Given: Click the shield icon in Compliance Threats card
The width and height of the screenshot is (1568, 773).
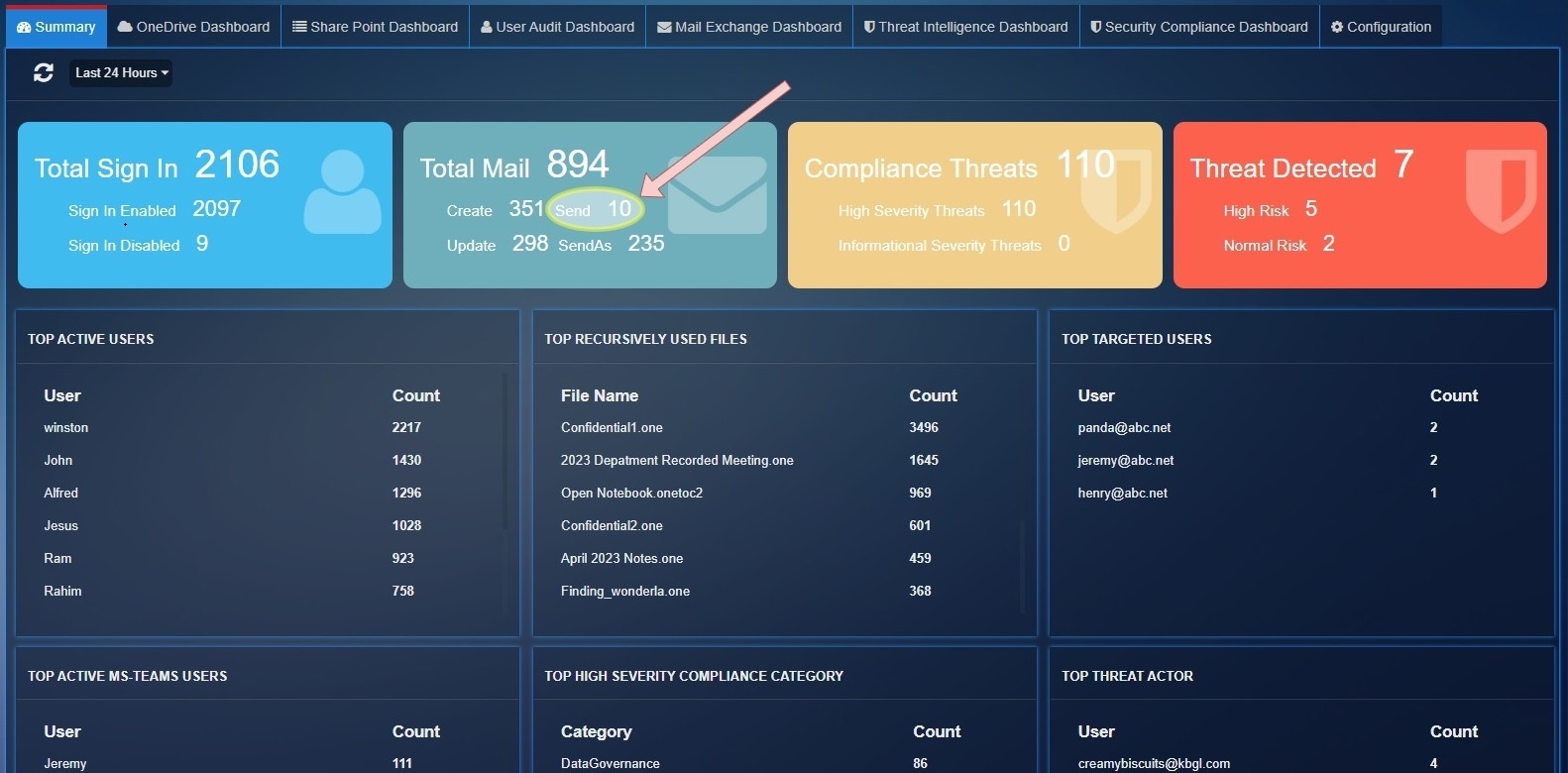Looking at the screenshot, I should pos(1117,191).
